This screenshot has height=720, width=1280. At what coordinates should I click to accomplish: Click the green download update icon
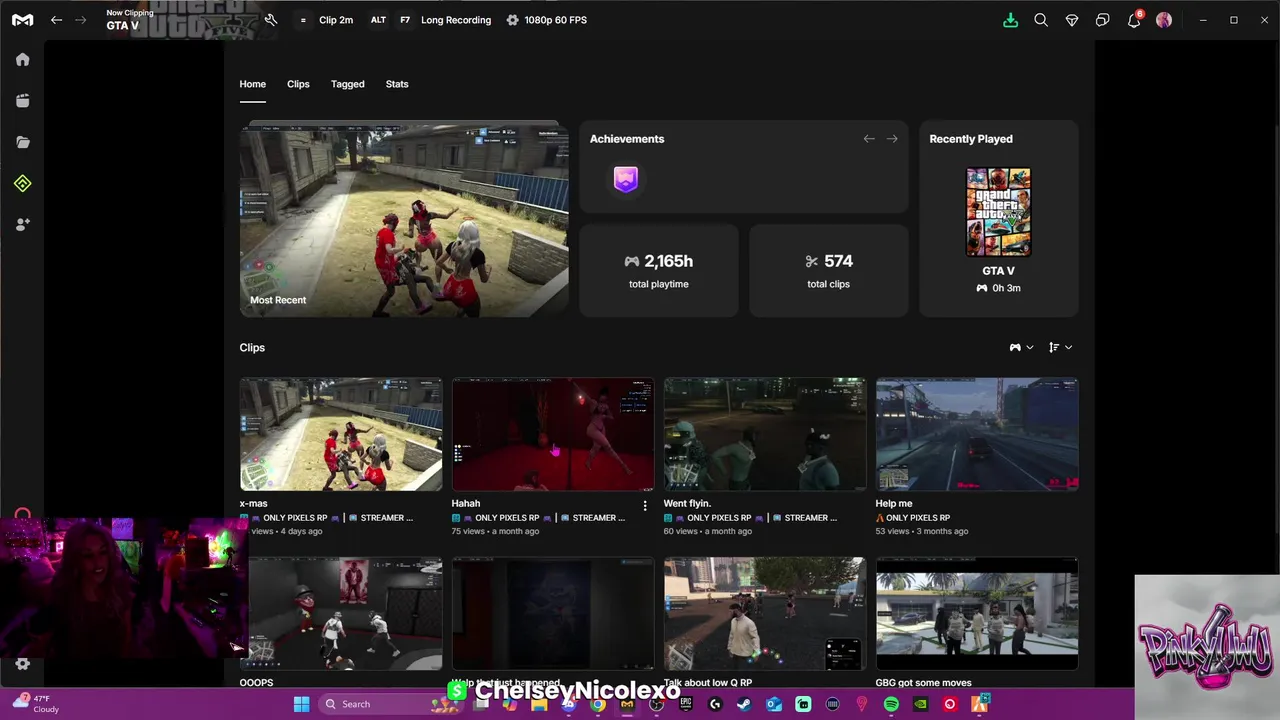(1010, 20)
